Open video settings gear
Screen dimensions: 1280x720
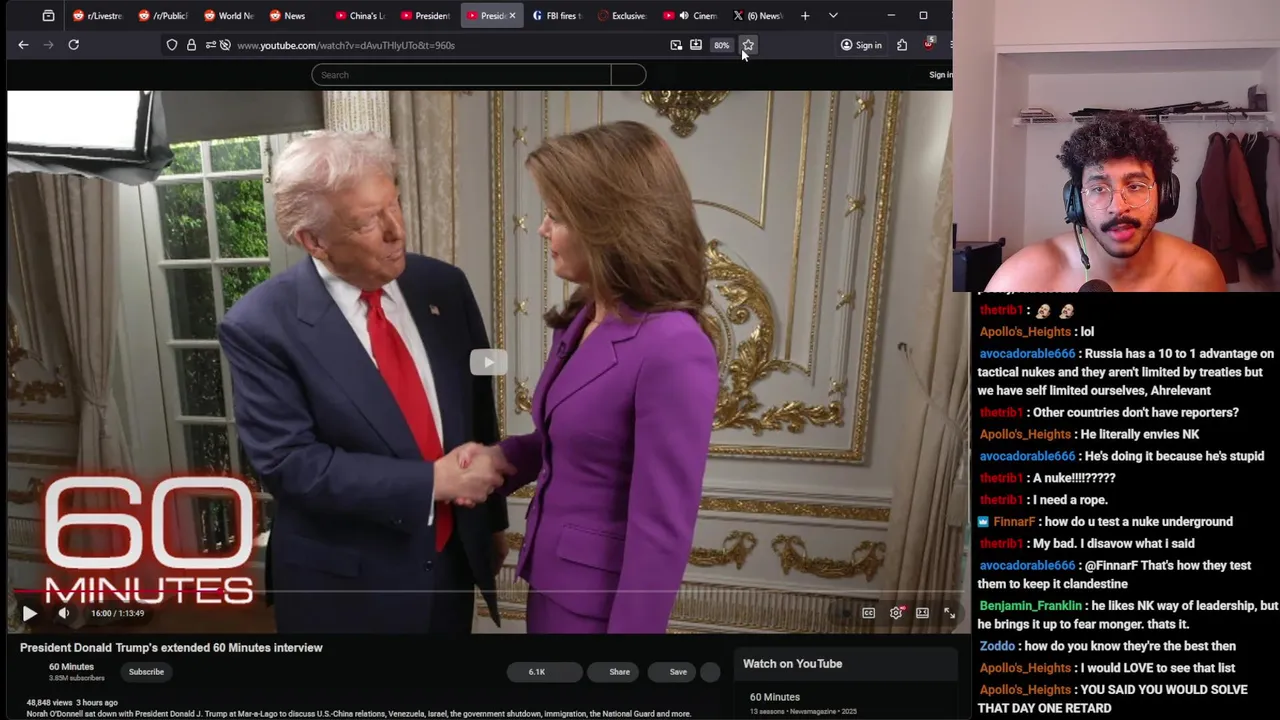896,613
